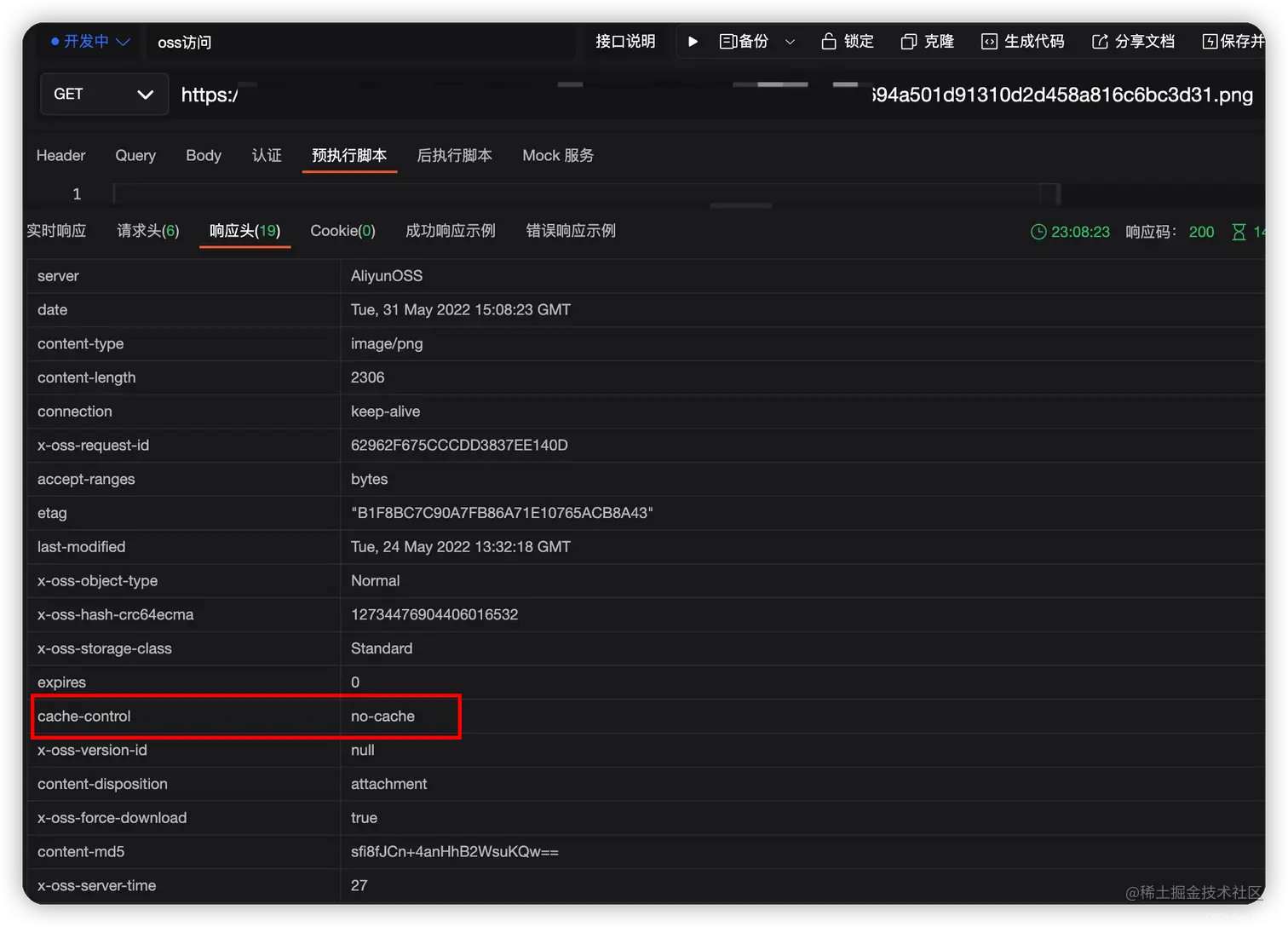Switch to the Body tab

pyautogui.click(x=204, y=155)
